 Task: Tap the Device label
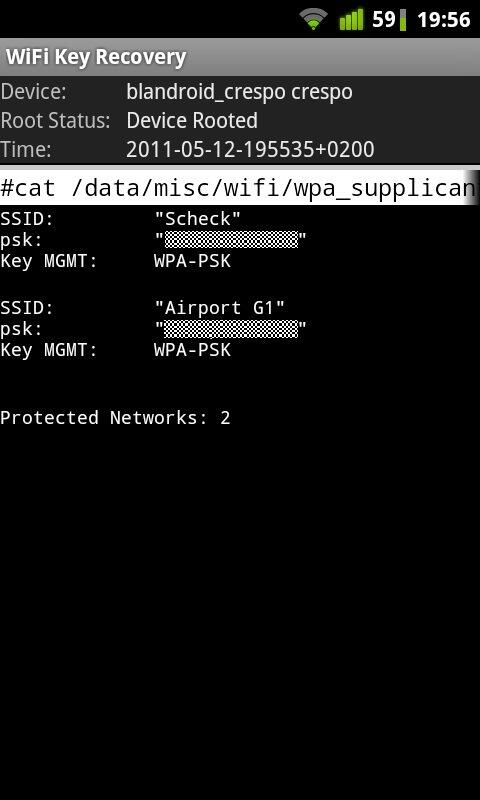[33, 92]
